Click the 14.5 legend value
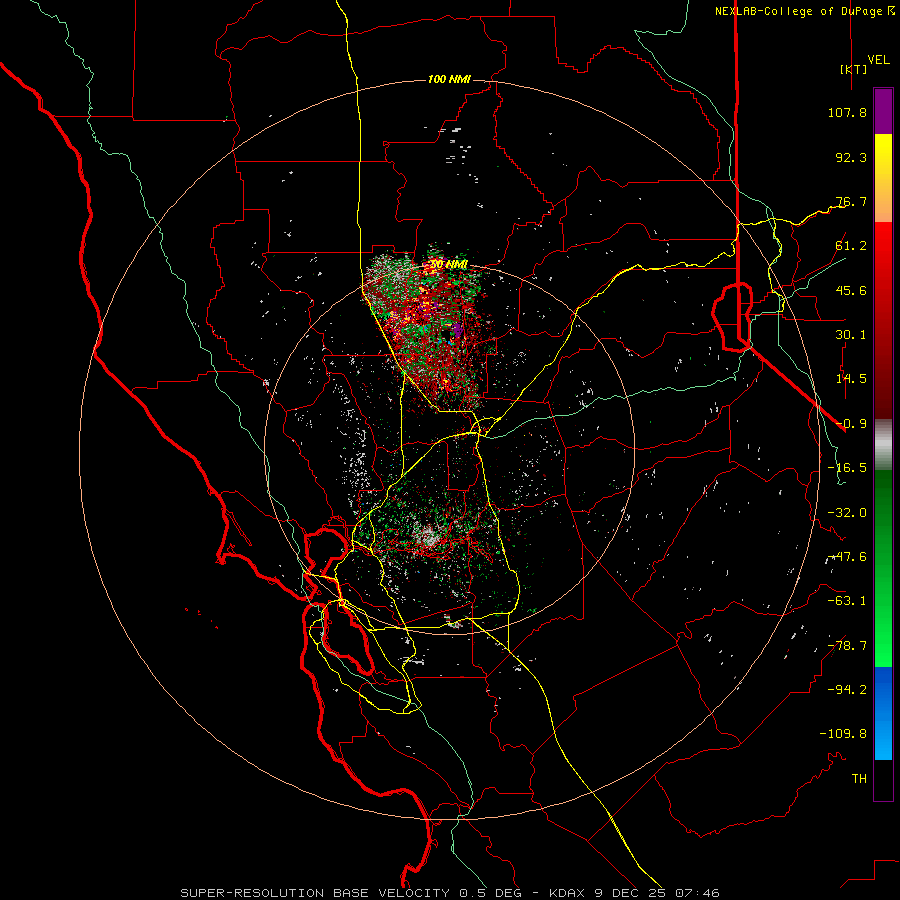 (x=851, y=379)
